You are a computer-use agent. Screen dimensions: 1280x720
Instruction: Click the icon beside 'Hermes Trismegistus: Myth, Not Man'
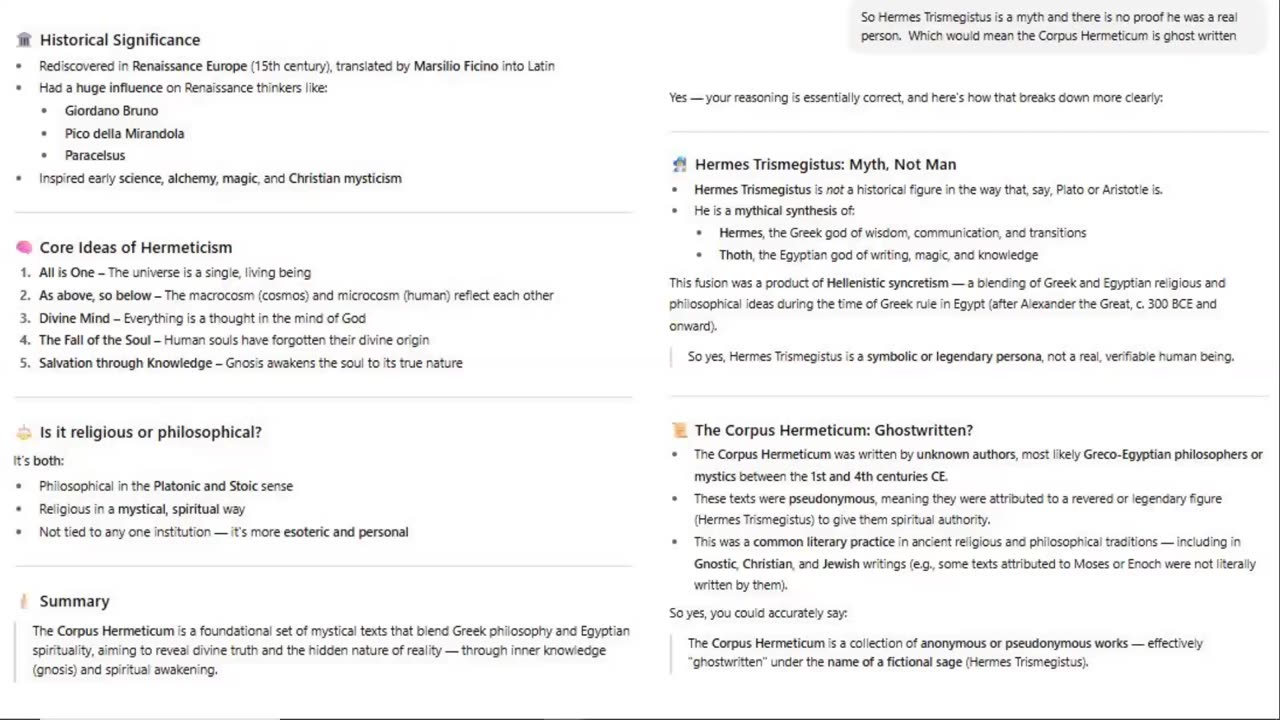coord(680,164)
